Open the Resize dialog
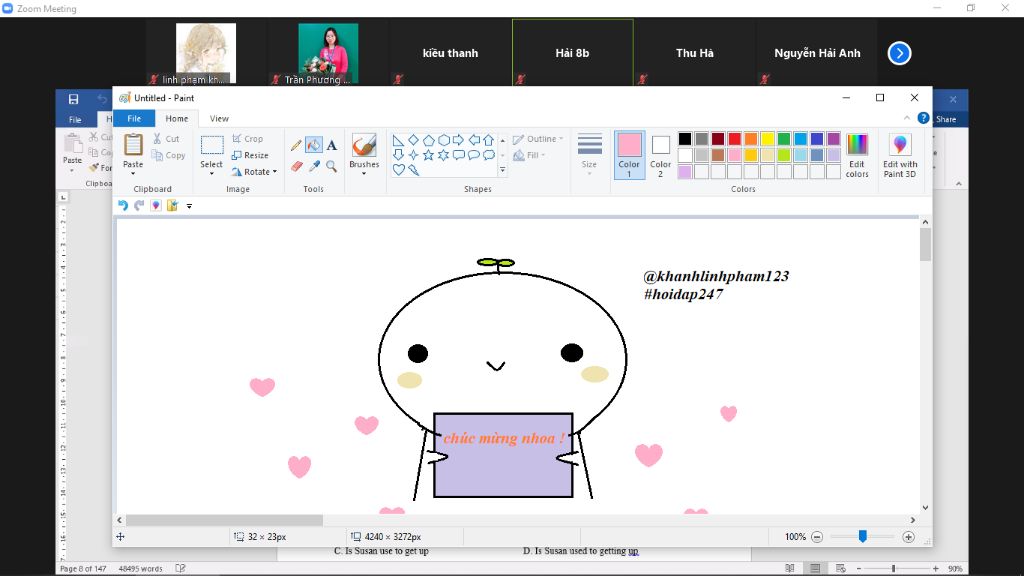 click(250, 155)
